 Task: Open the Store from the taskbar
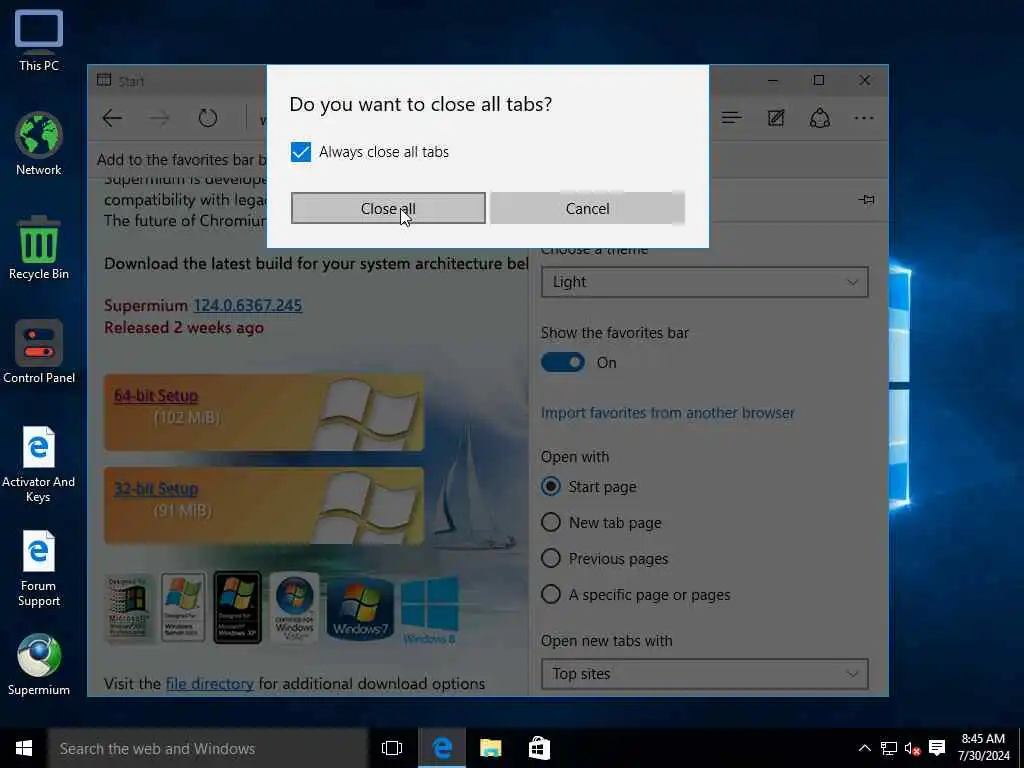click(539, 748)
